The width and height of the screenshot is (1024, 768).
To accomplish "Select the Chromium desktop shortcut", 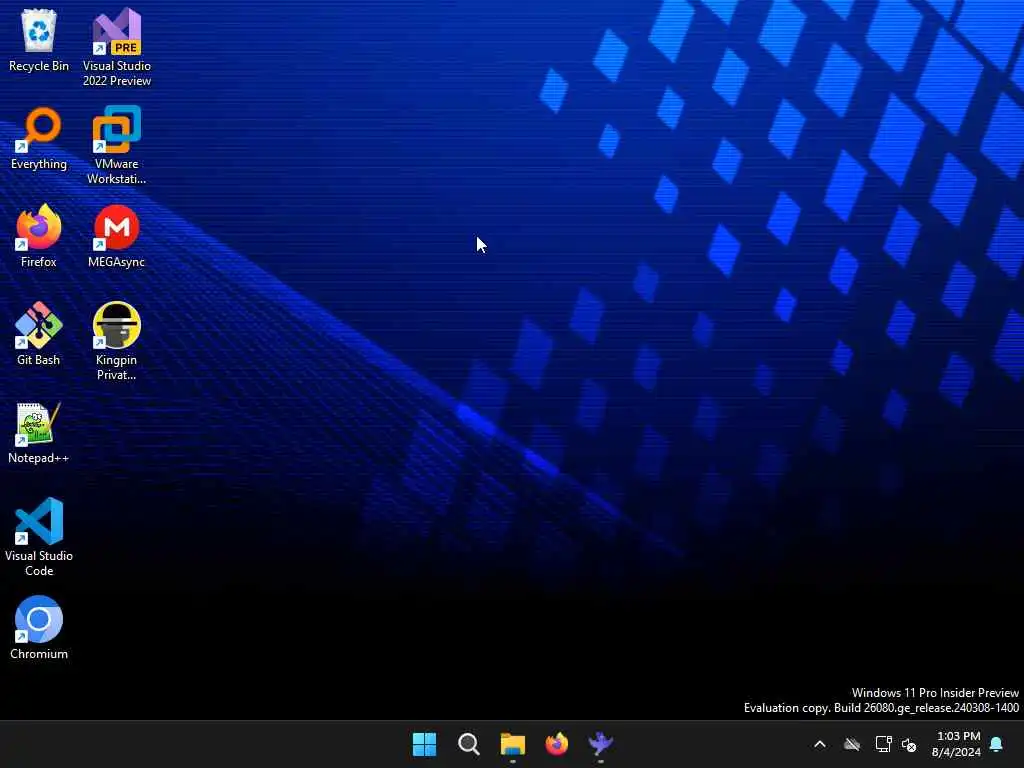I will [39, 628].
